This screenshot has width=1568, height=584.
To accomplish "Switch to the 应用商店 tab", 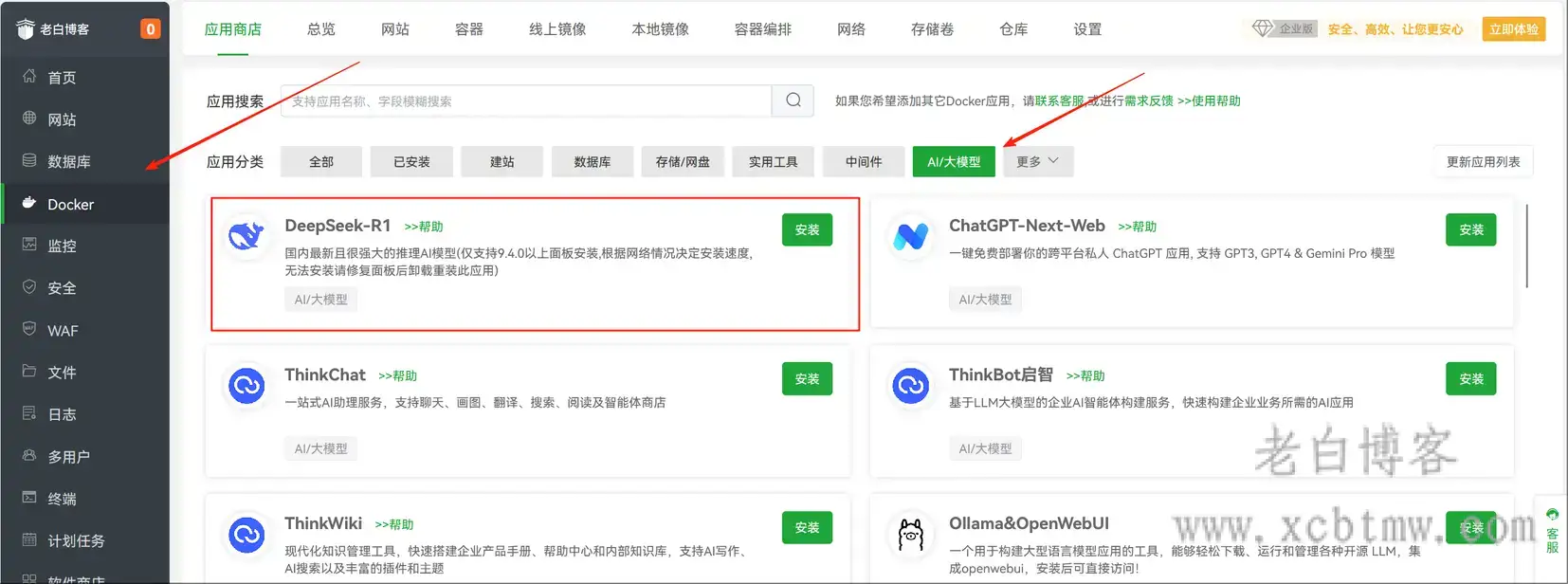I will pos(233,29).
